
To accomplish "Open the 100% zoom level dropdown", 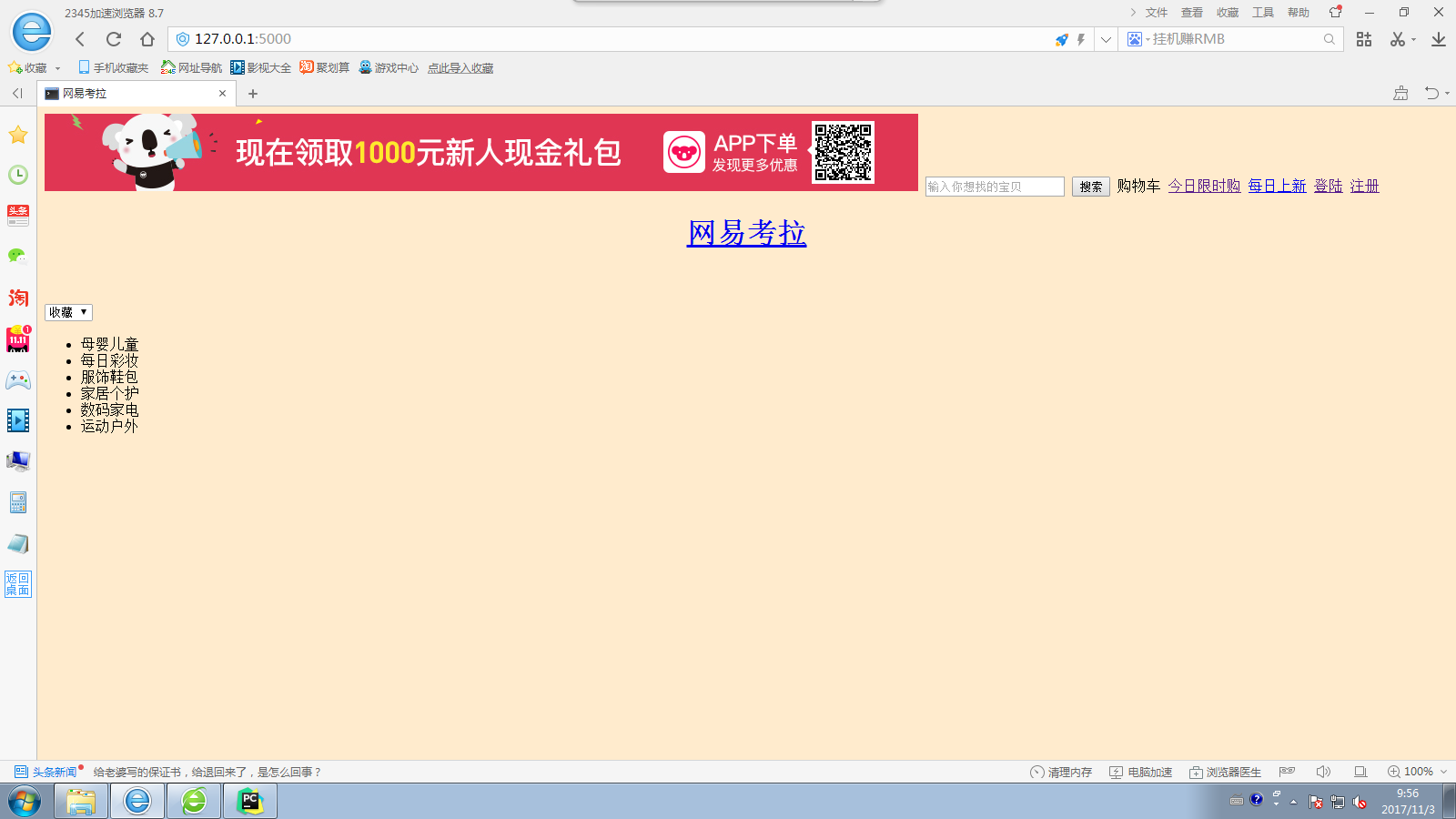I will pyautogui.click(x=1417, y=772).
